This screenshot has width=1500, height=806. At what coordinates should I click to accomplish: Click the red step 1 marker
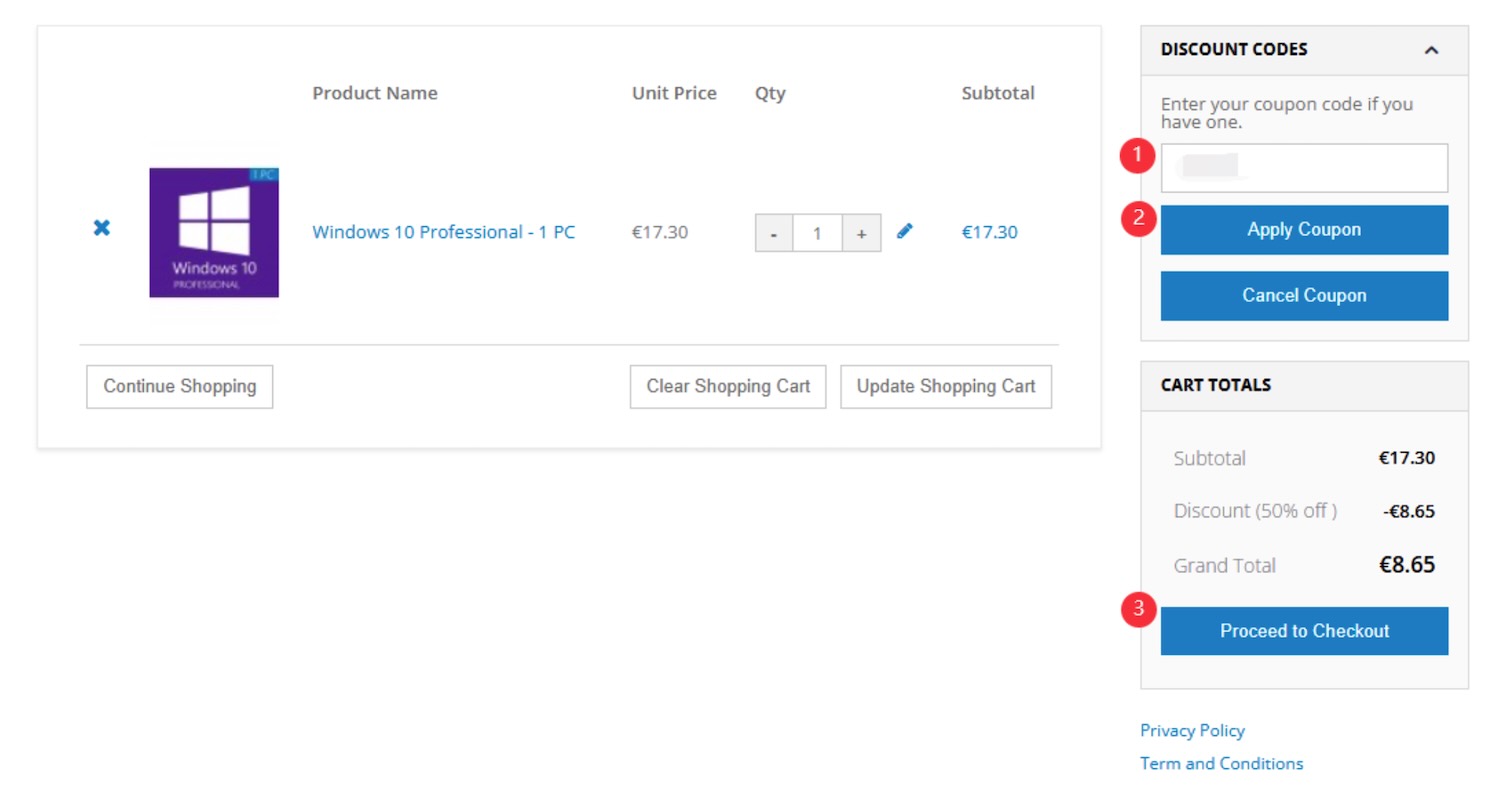tap(1138, 155)
